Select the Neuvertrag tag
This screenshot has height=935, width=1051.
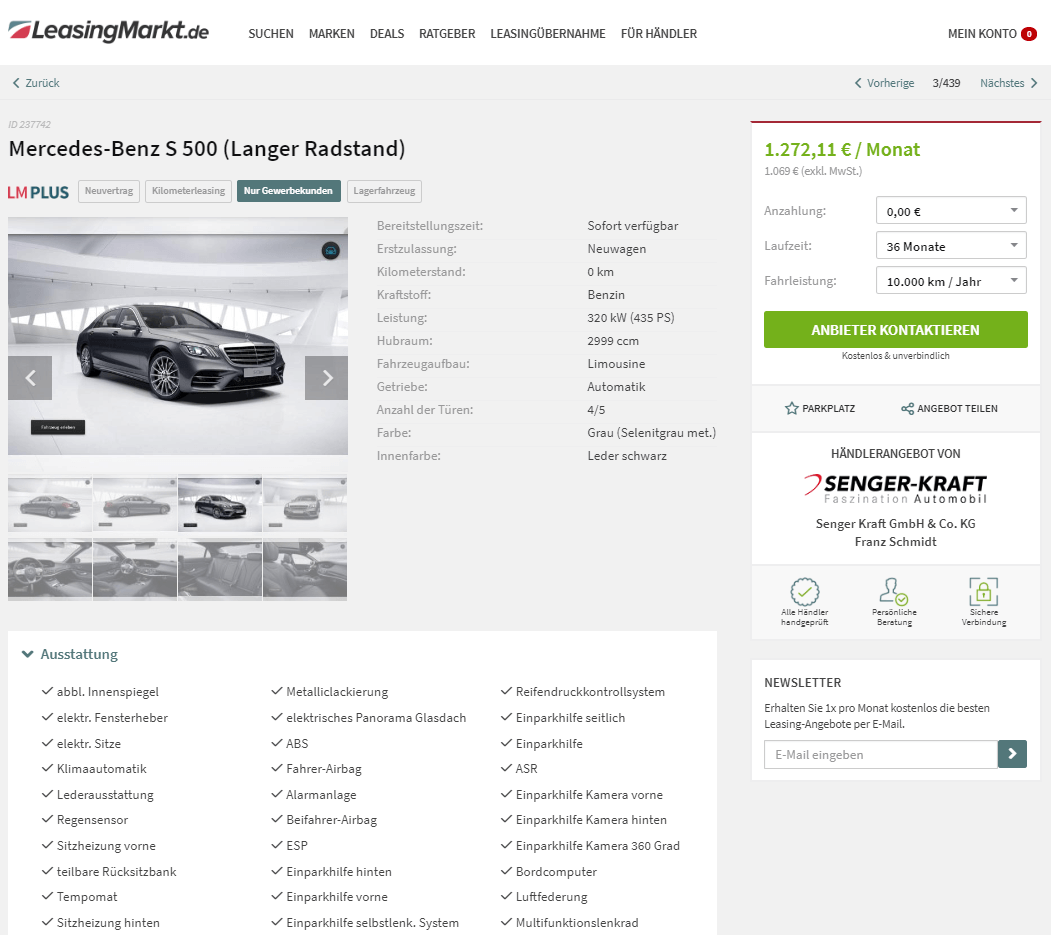(x=109, y=191)
